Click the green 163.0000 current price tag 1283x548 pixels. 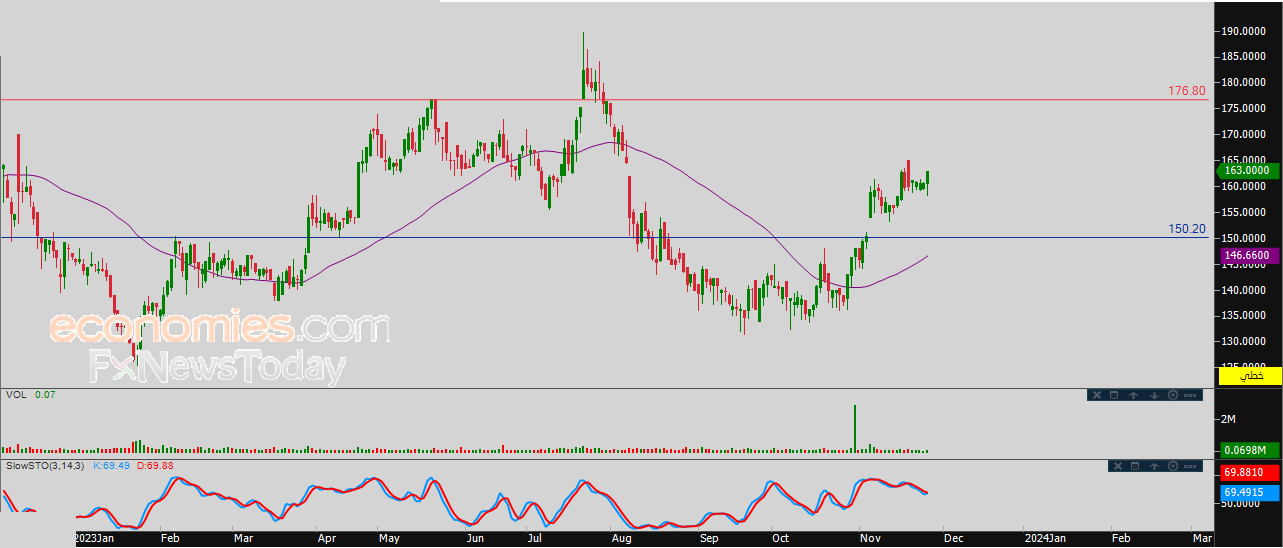1246,170
